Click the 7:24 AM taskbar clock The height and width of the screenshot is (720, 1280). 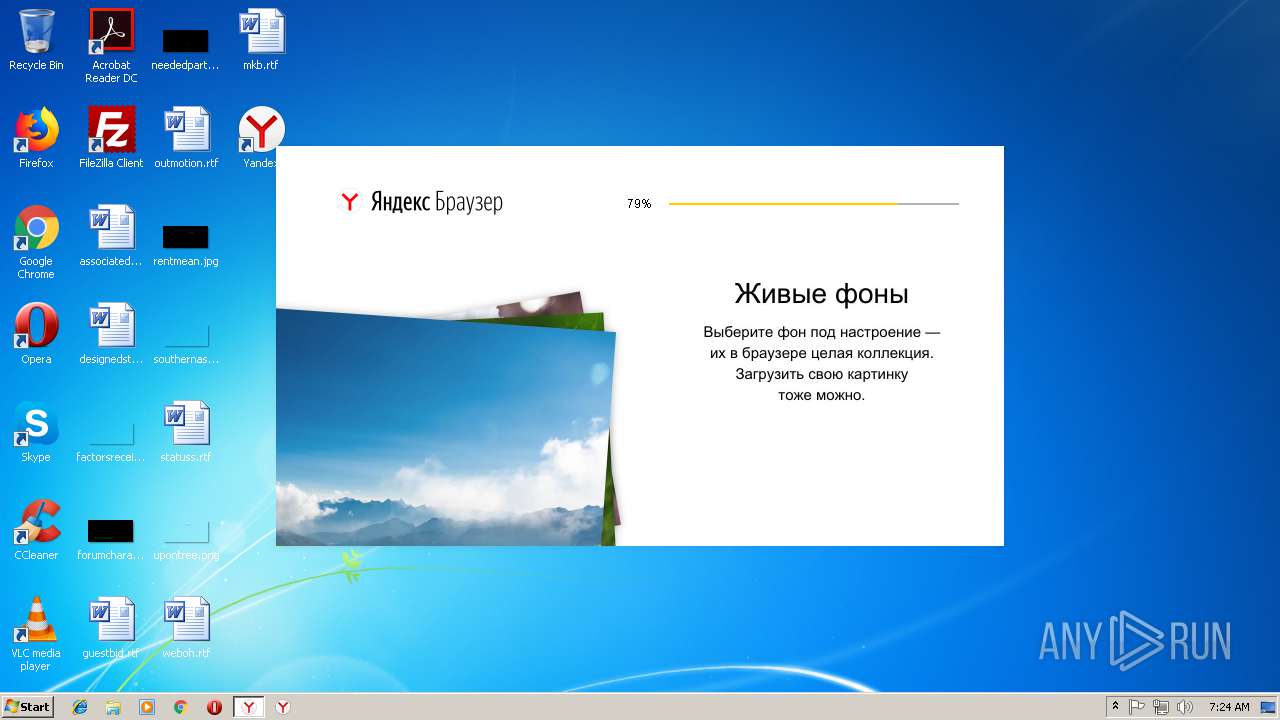click(x=1229, y=707)
